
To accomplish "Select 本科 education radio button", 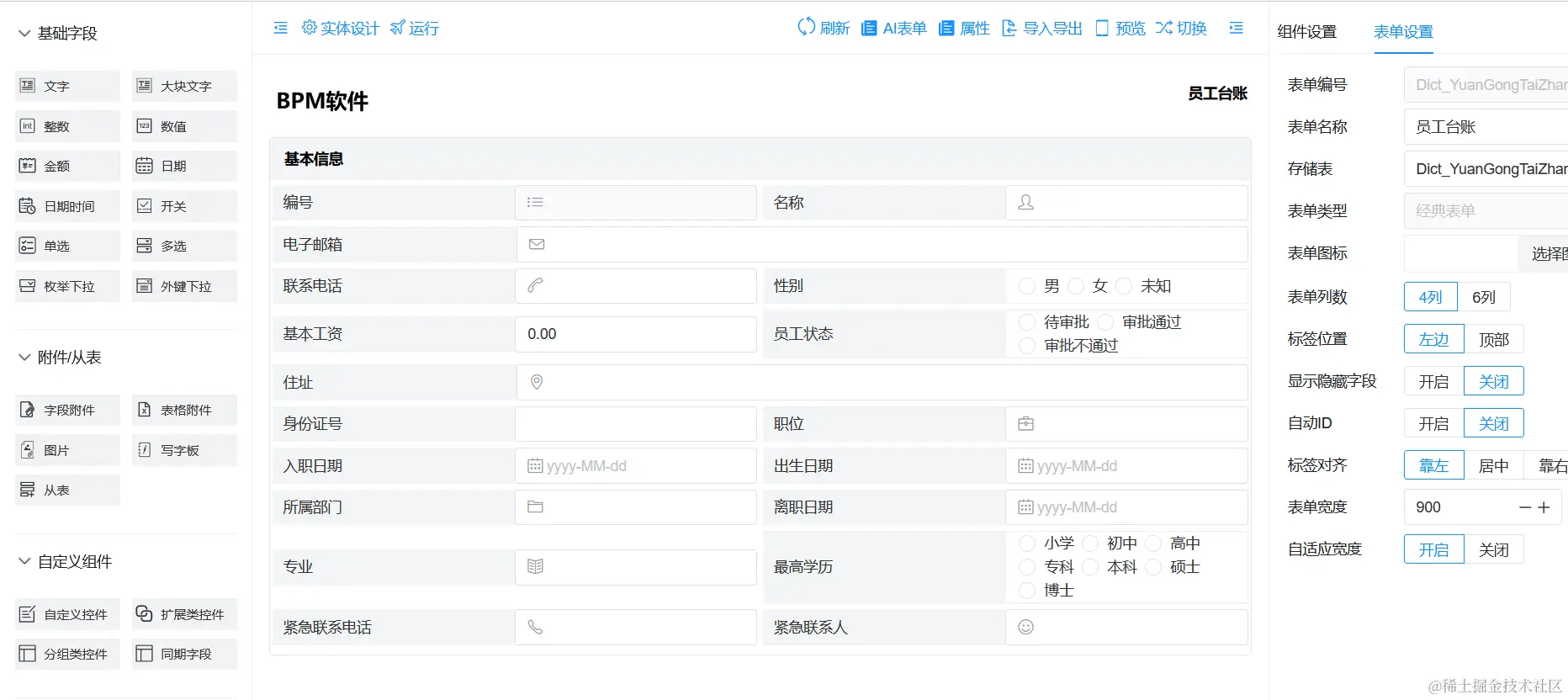I will tap(1090, 567).
